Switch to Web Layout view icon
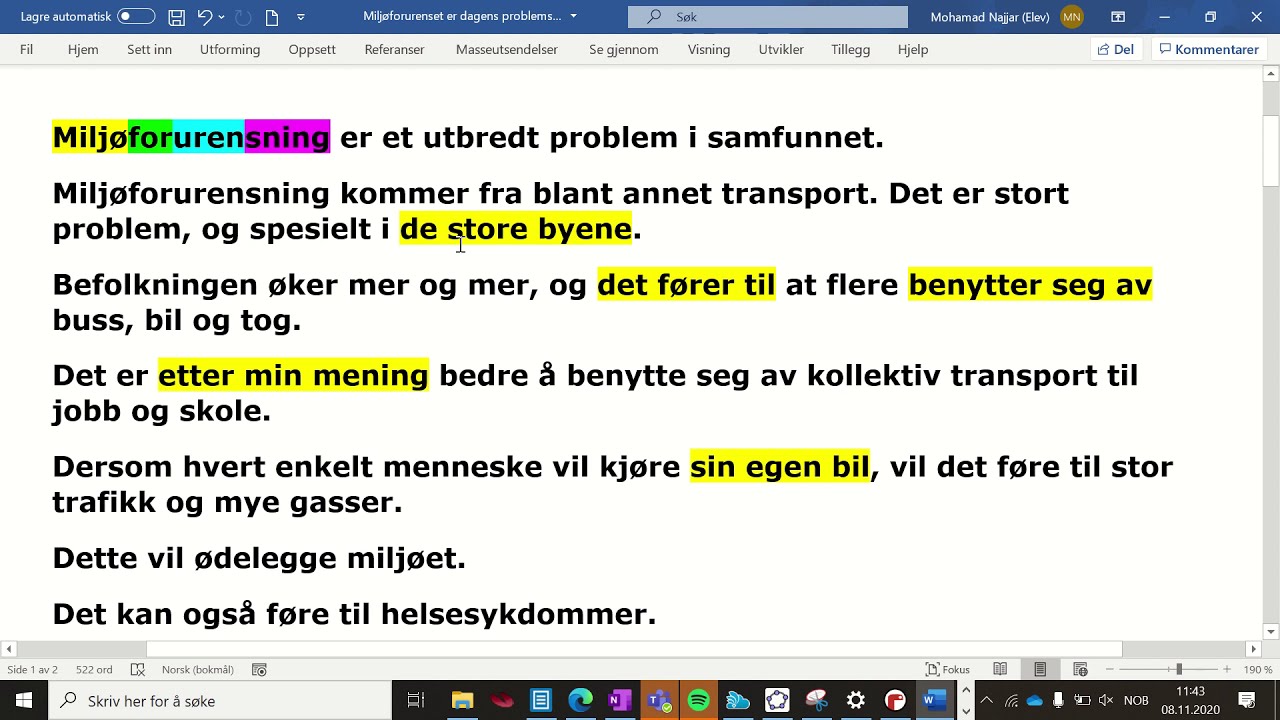 (x=1080, y=670)
